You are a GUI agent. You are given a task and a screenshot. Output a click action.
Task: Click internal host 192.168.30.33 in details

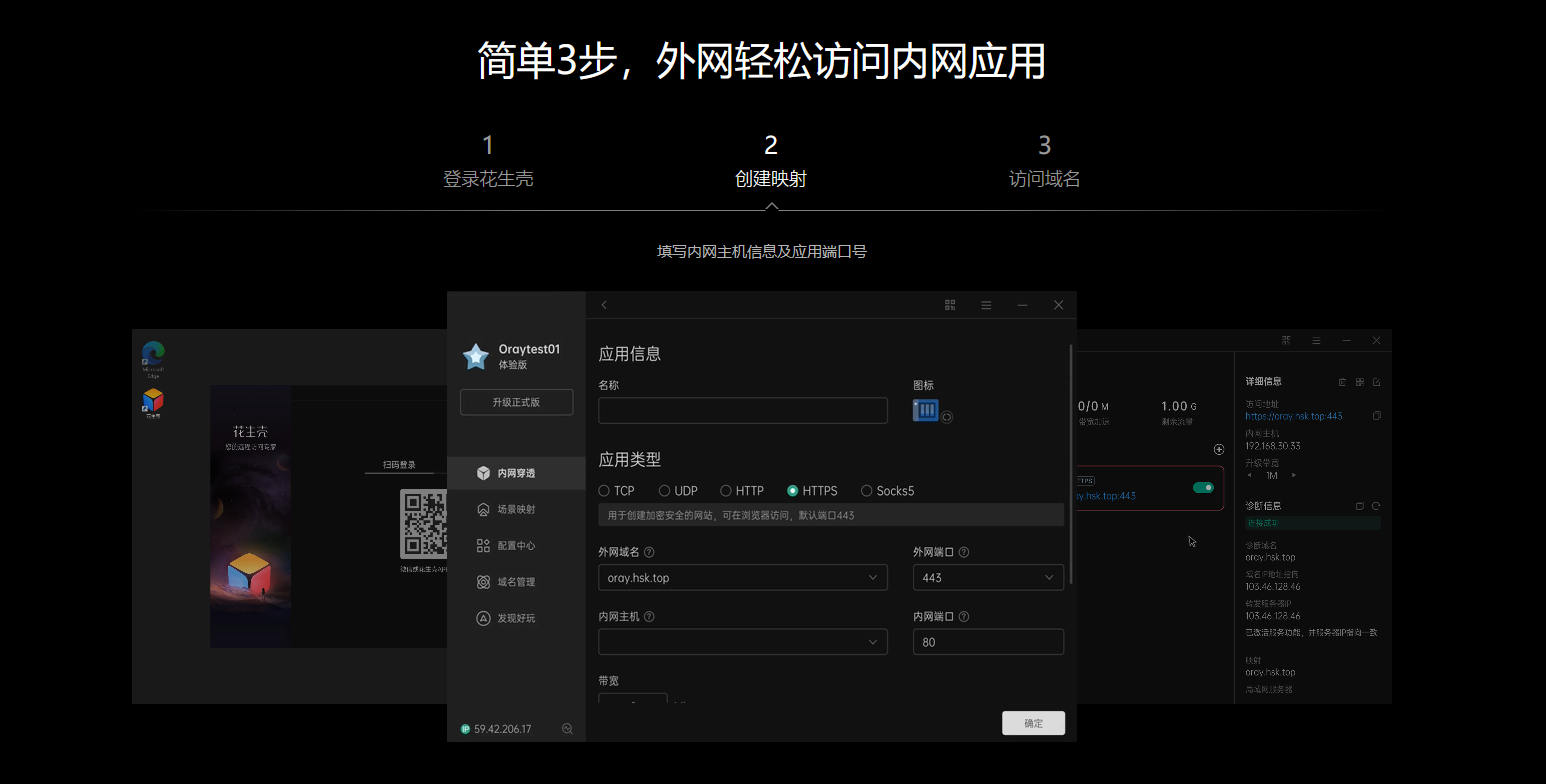point(1272,446)
